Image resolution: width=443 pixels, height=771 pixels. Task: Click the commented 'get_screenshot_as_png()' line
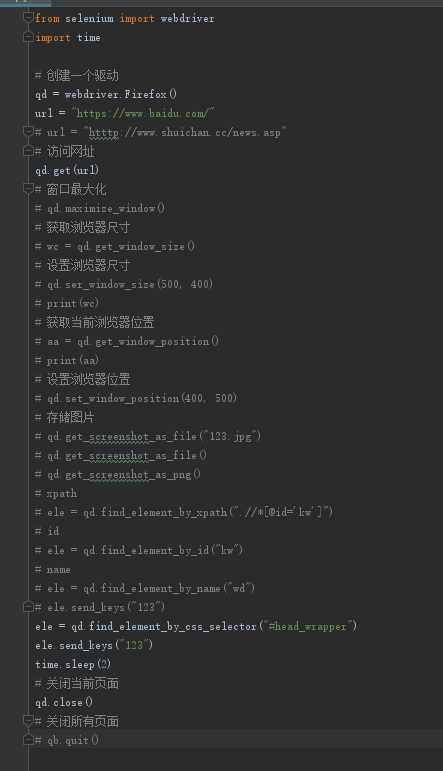[118, 474]
